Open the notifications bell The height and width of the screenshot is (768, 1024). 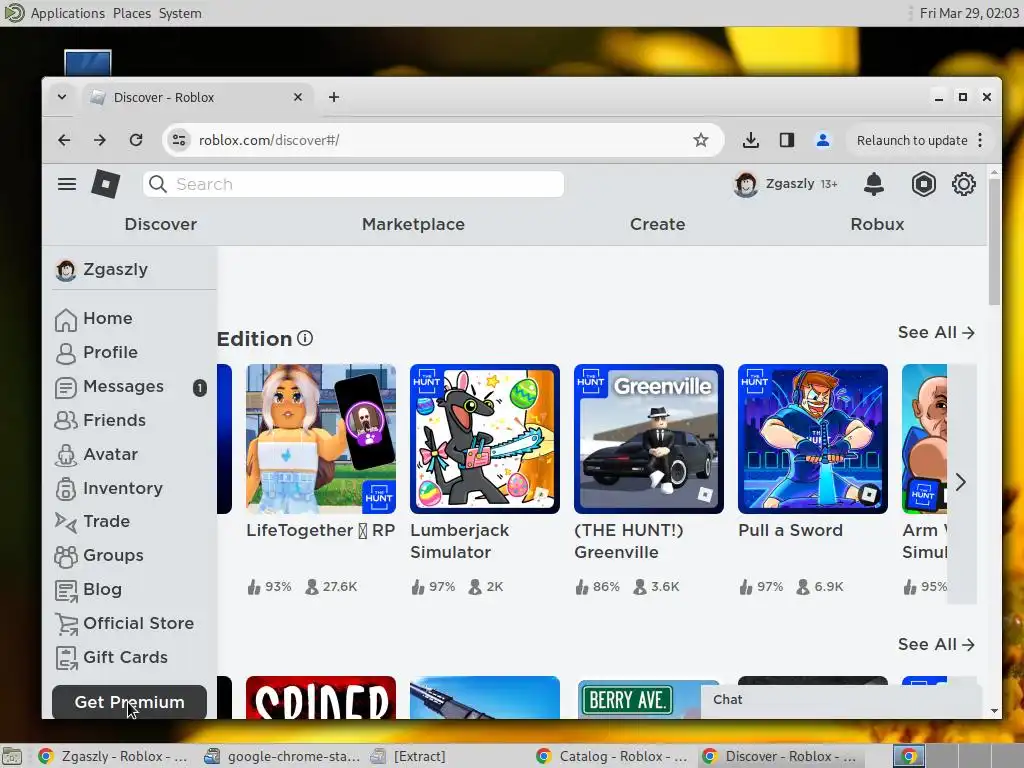[x=874, y=184]
